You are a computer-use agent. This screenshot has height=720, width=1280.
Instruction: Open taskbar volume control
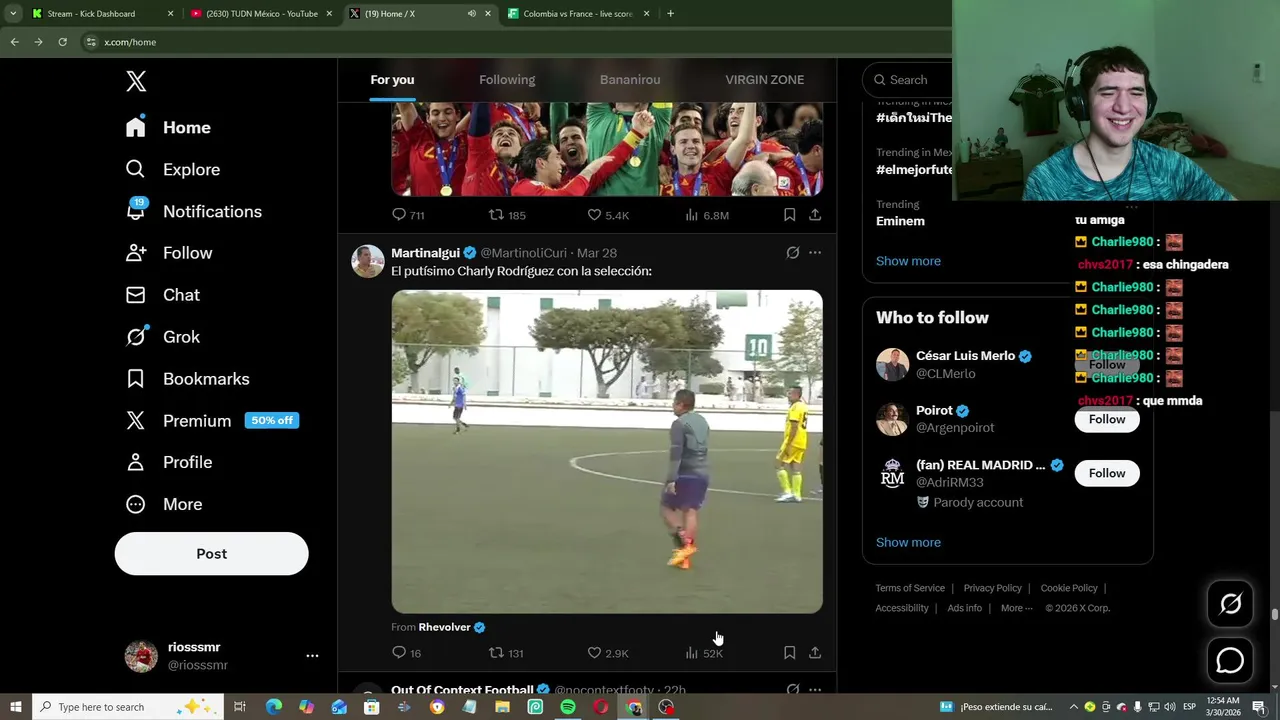click(x=1170, y=707)
